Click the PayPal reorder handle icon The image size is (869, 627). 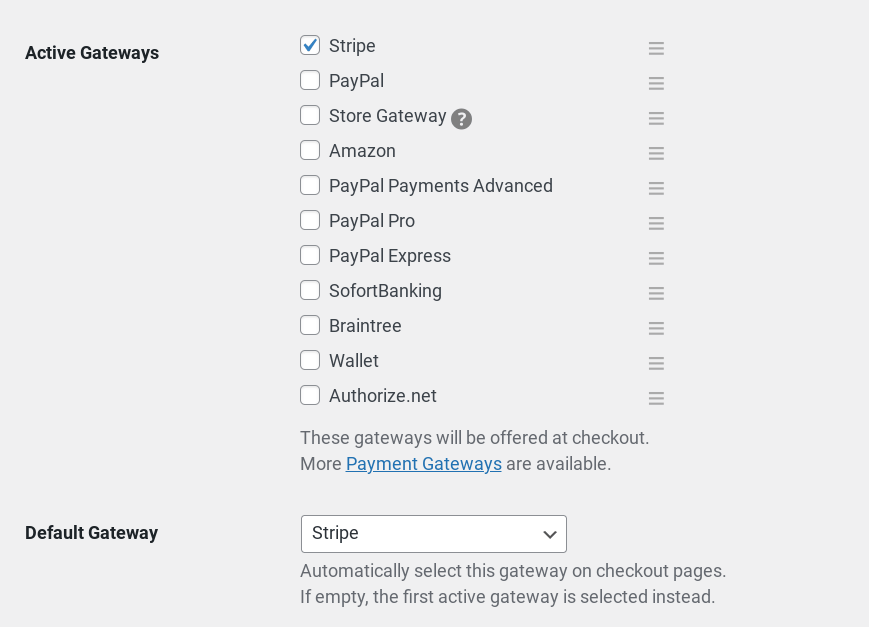(656, 83)
